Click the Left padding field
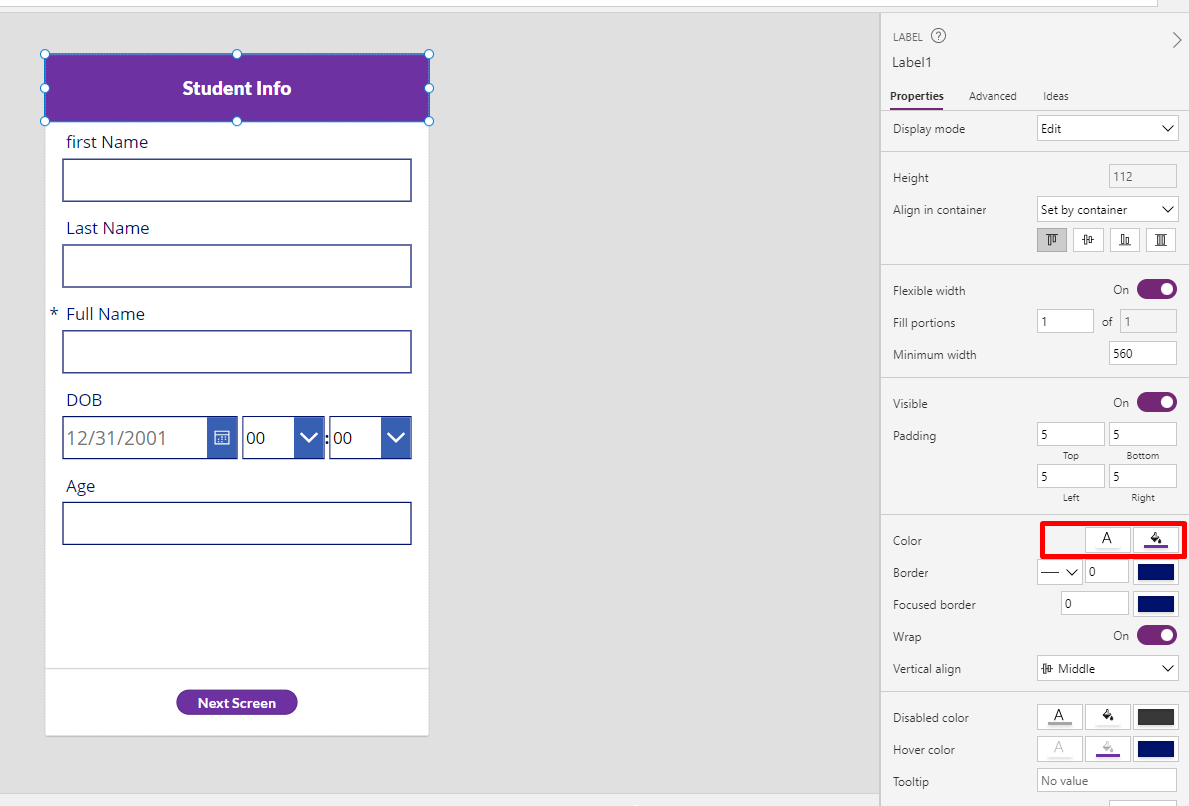 point(1070,476)
